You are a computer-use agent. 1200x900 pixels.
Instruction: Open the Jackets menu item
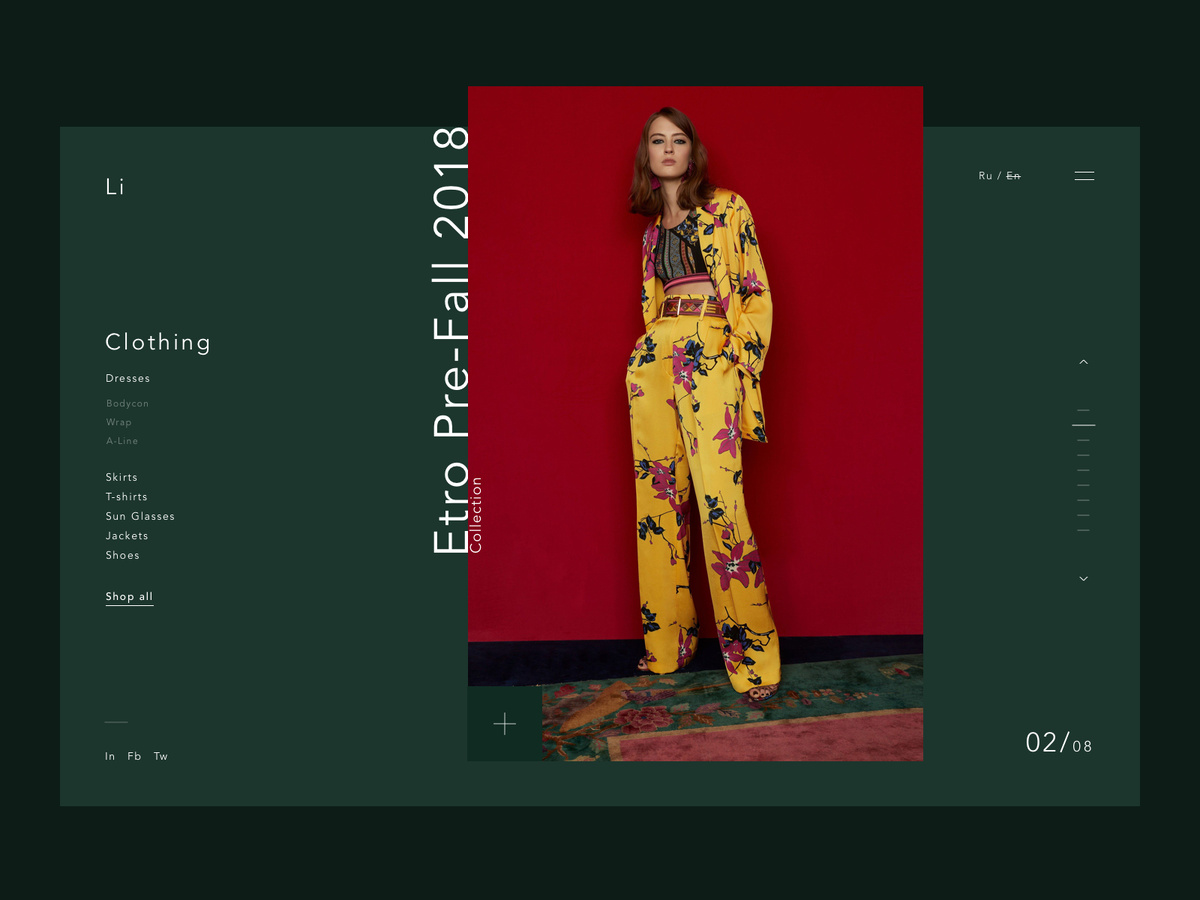127,536
